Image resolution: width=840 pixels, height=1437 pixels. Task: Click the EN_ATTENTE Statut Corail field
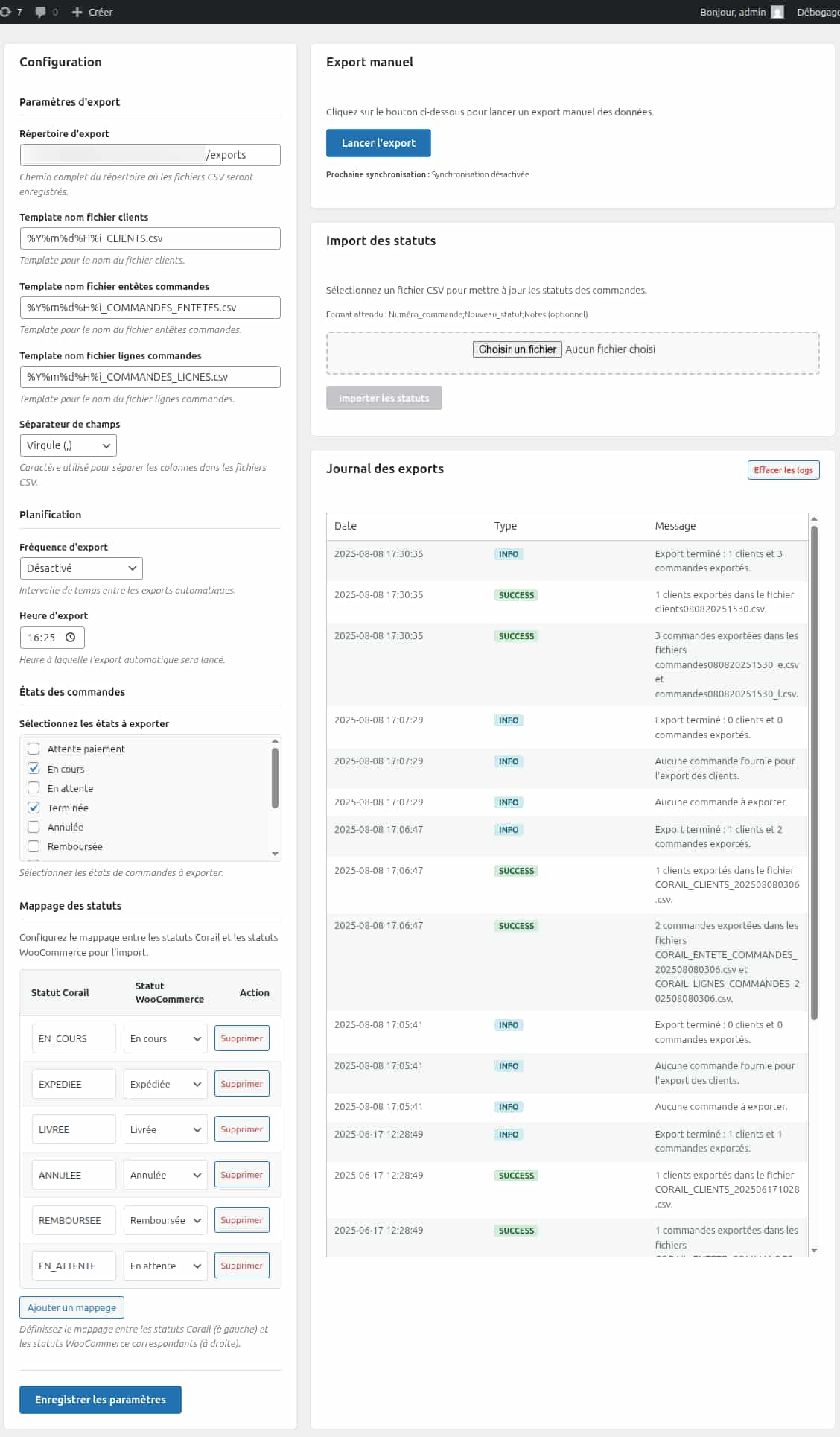point(74,1266)
